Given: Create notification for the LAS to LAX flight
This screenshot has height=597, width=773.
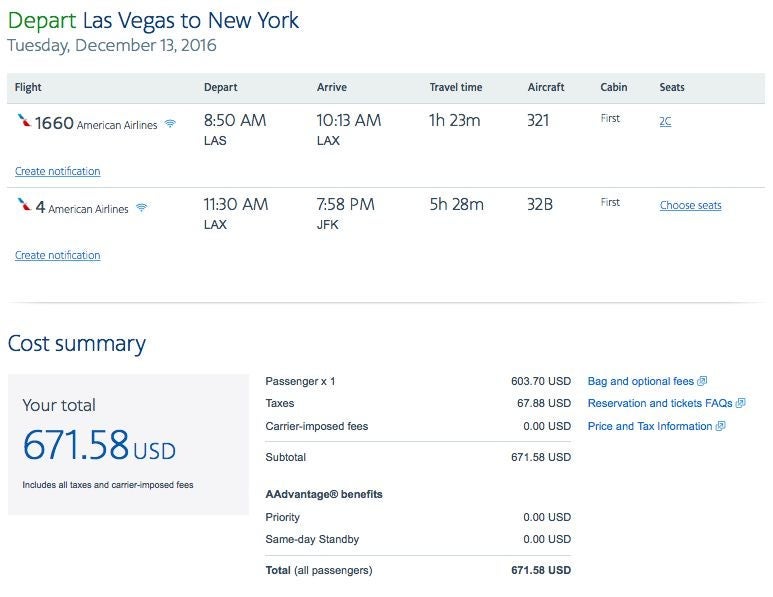Looking at the screenshot, I should point(57,171).
